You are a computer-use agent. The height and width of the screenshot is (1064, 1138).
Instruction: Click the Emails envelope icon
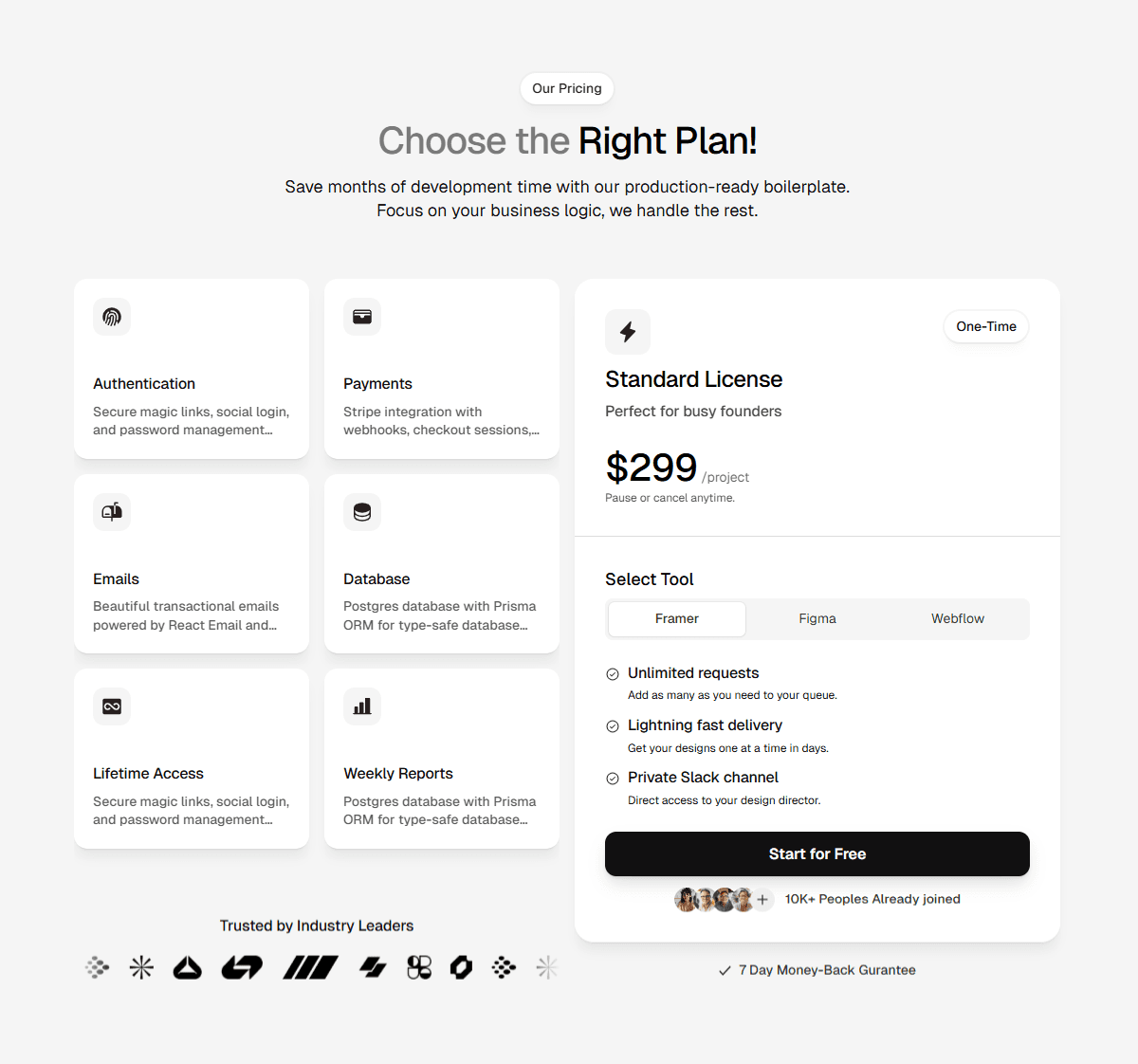coord(112,512)
